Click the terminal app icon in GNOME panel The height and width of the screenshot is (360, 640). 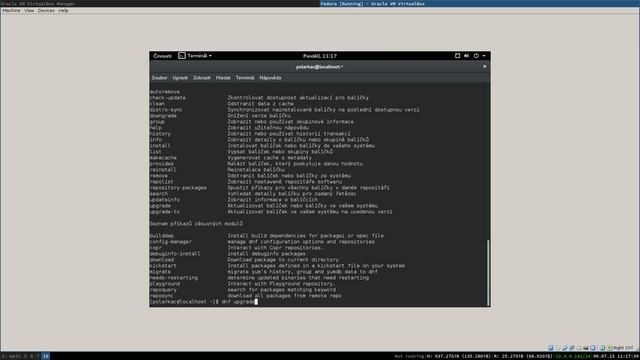pos(182,56)
